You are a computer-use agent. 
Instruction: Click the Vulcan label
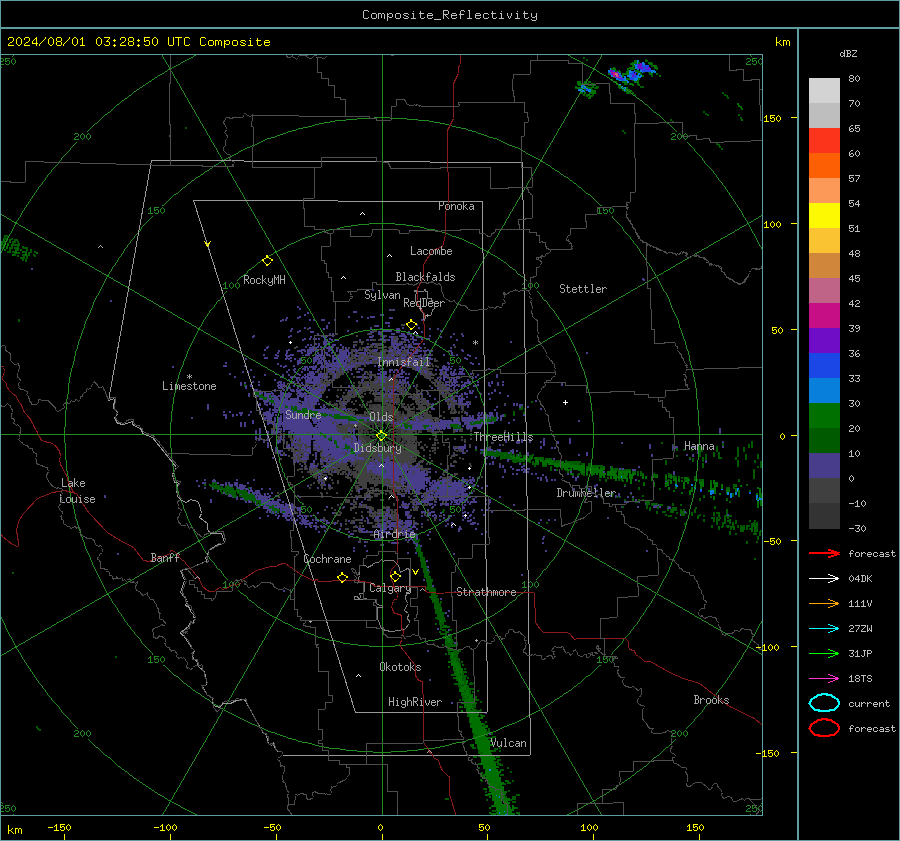pos(508,743)
